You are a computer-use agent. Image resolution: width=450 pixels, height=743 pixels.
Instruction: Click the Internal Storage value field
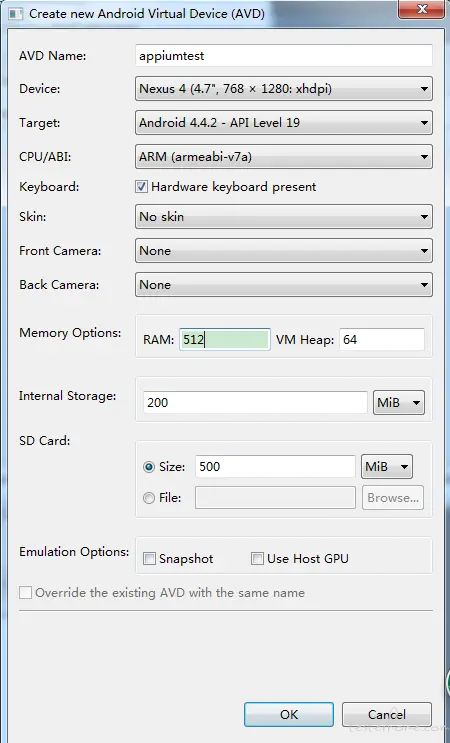(255, 403)
